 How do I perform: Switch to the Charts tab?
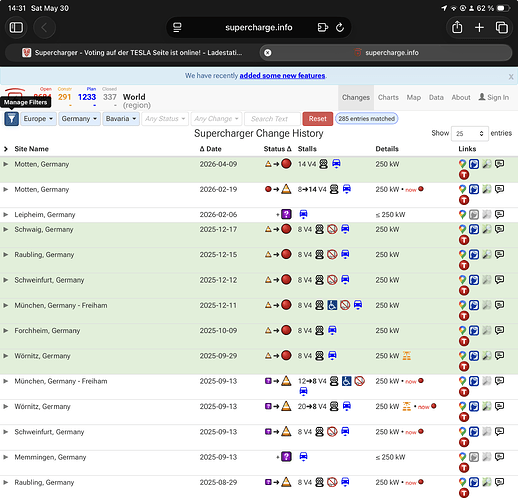pos(388,97)
